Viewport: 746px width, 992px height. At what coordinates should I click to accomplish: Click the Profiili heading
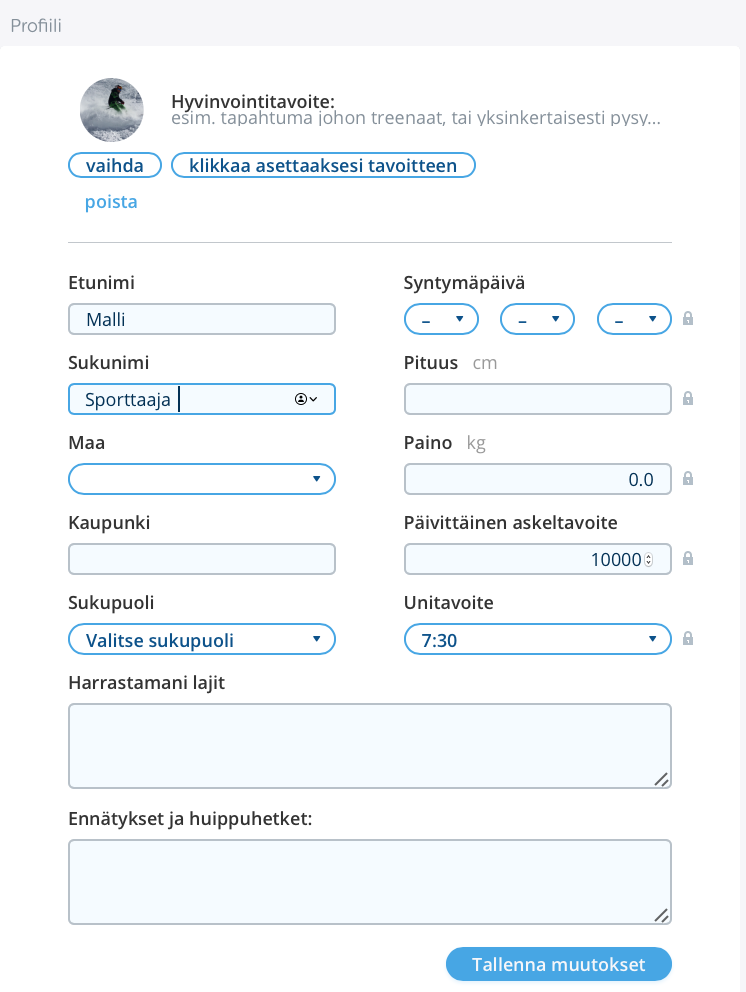coord(34,25)
